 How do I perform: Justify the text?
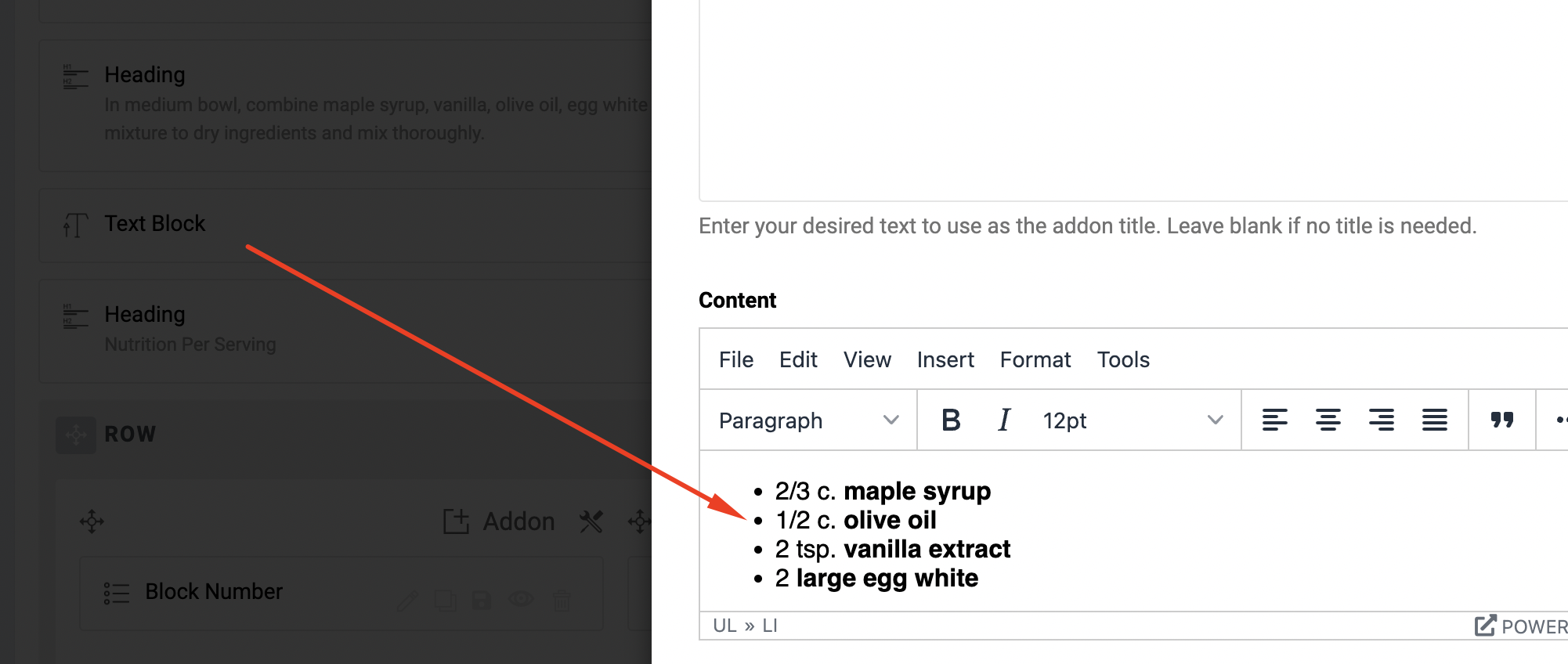pyautogui.click(x=1434, y=420)
